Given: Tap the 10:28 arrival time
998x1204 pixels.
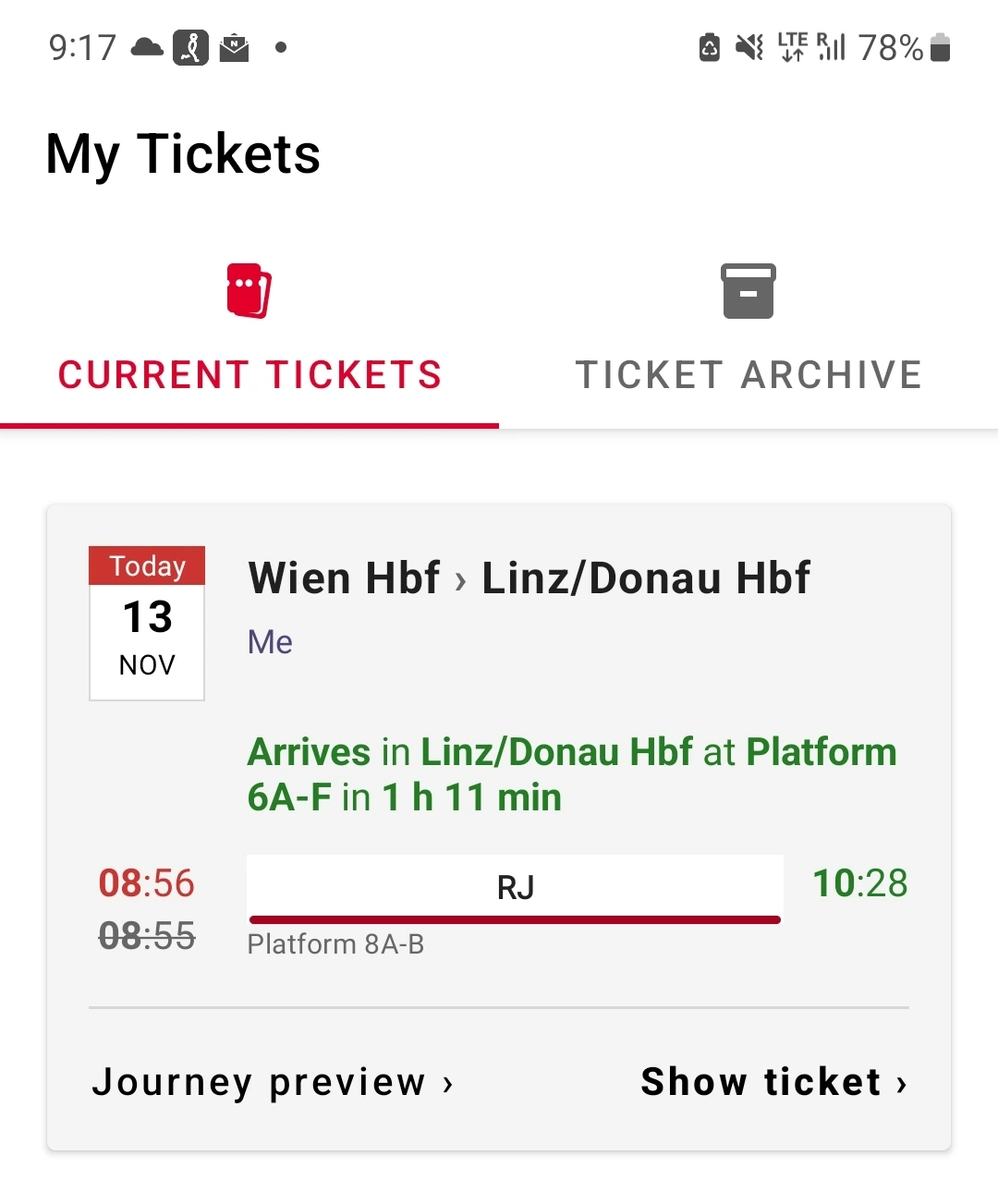Looking at the screenshot, I should (859, 883).
